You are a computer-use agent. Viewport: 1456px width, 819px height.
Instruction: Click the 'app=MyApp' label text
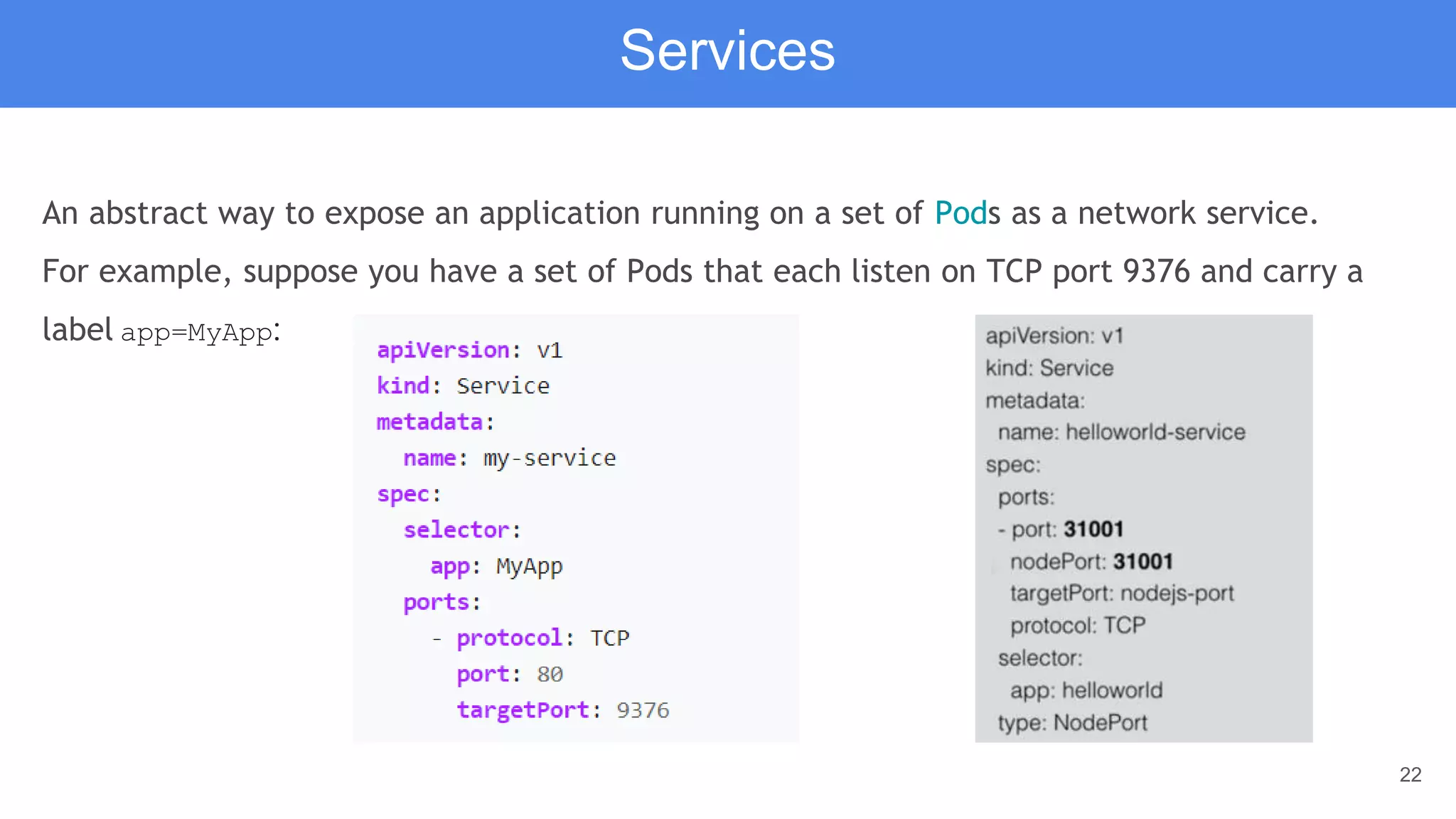tap(197, 333)
